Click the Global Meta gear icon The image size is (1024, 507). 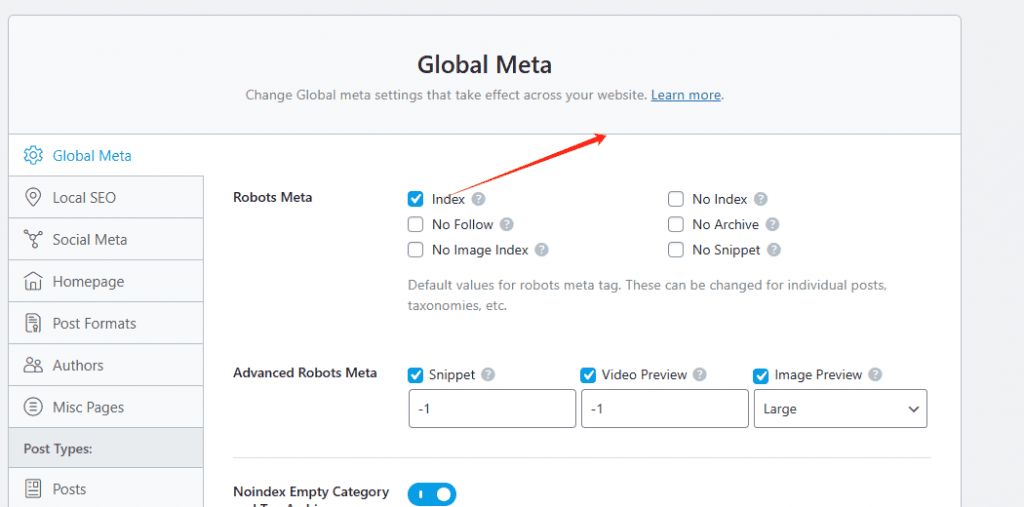(33, 156)
